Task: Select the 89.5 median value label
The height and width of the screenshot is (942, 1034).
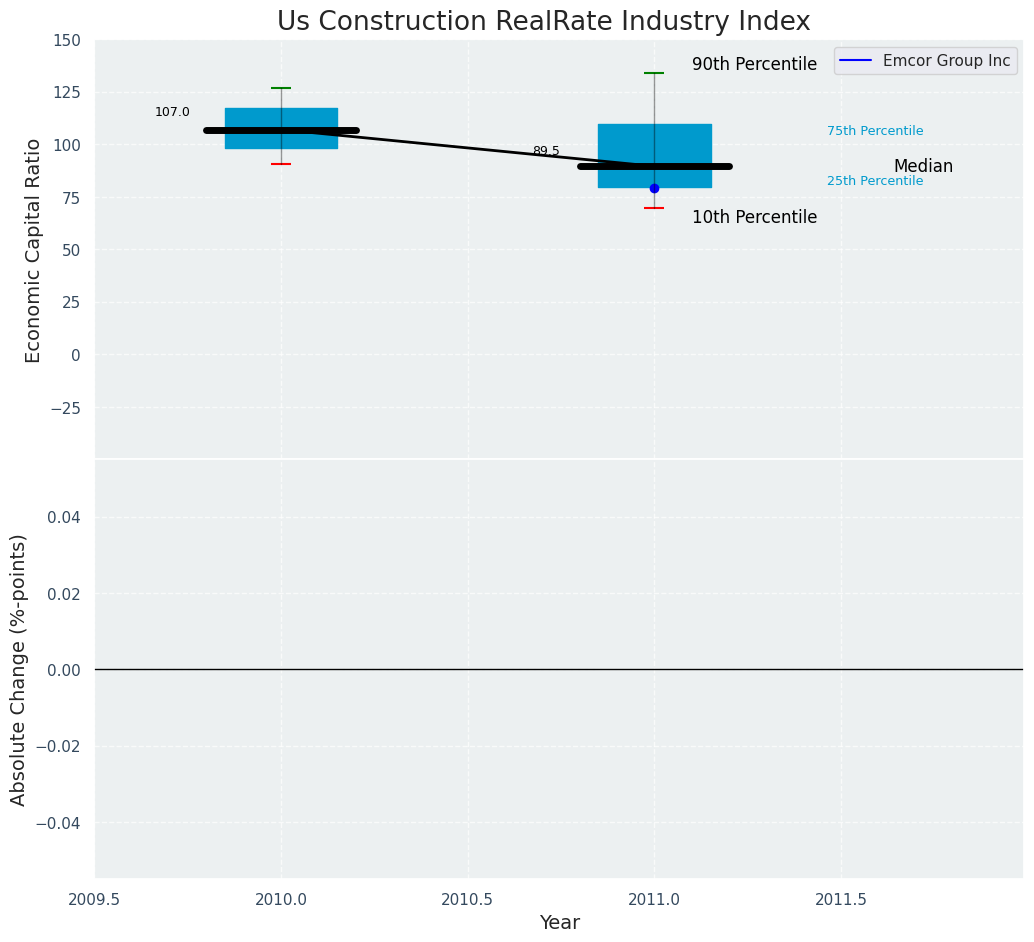Action: click(x=546, y=151)
